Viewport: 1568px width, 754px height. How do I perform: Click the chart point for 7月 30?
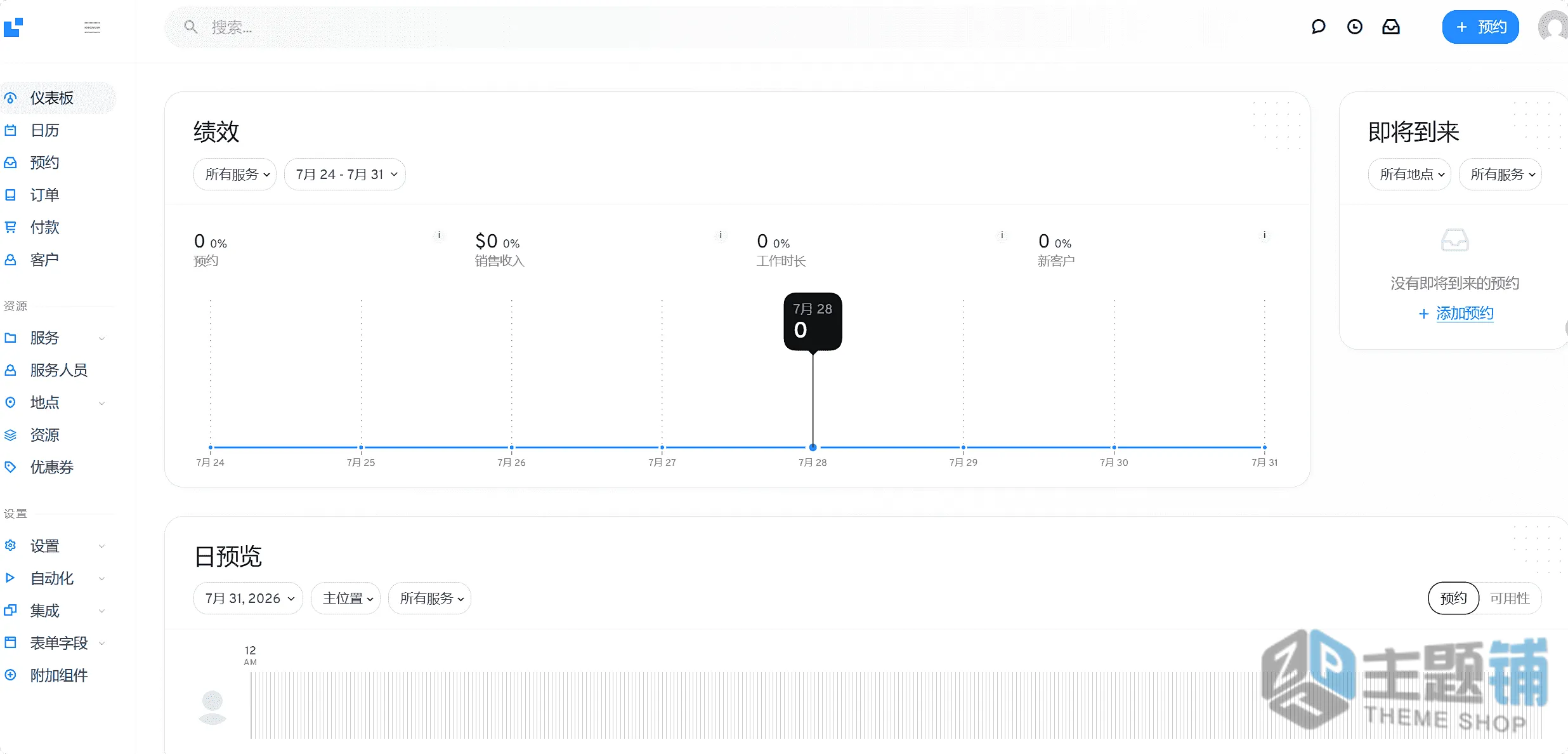1114,447
